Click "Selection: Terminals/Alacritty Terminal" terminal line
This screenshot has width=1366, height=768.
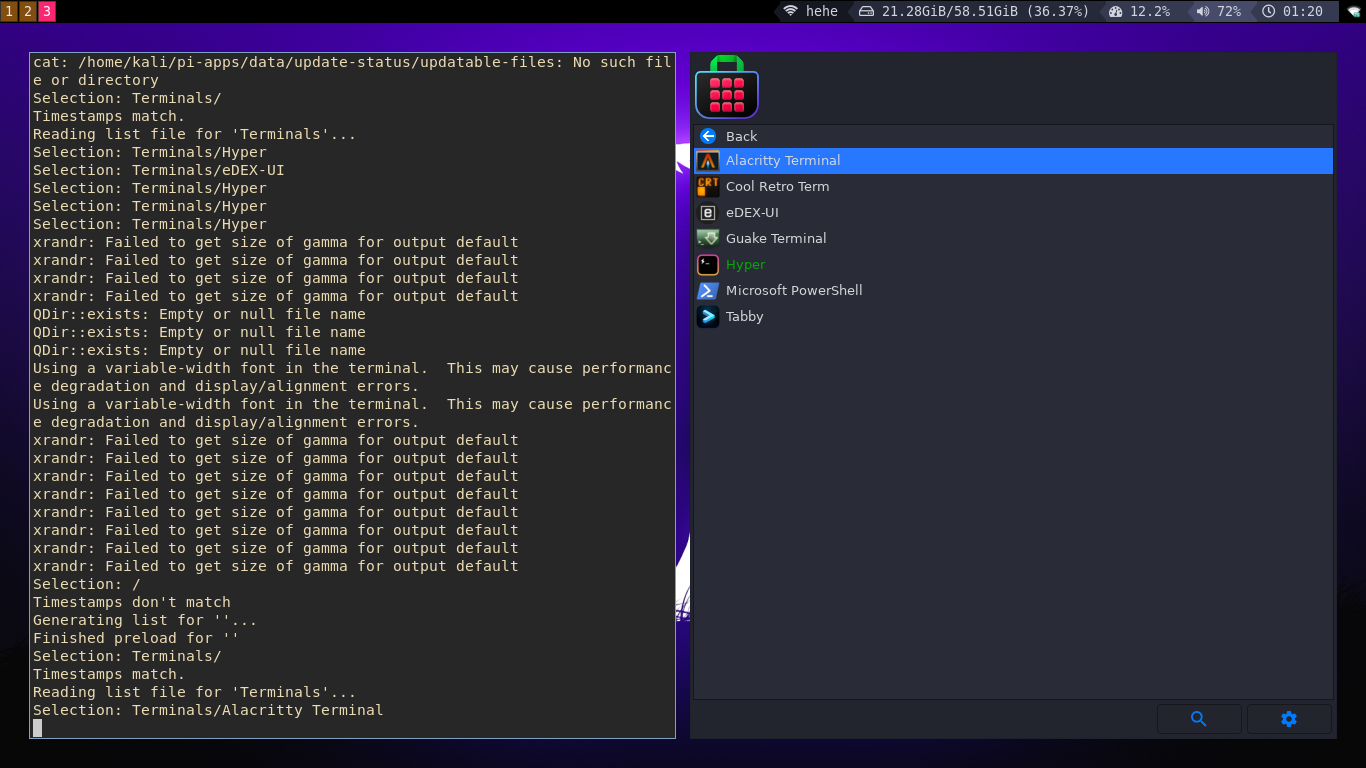(x=208, y=710)
